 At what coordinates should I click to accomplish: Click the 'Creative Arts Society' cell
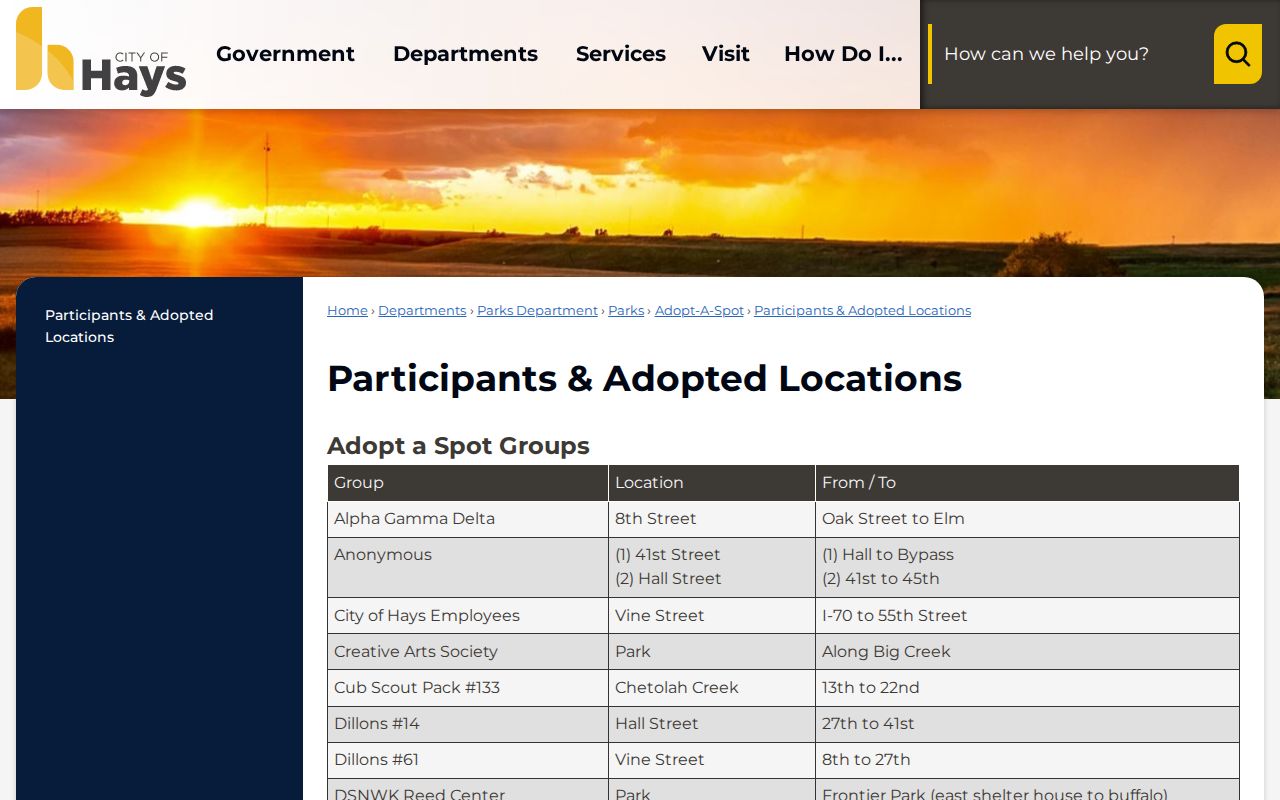(468, 652)
